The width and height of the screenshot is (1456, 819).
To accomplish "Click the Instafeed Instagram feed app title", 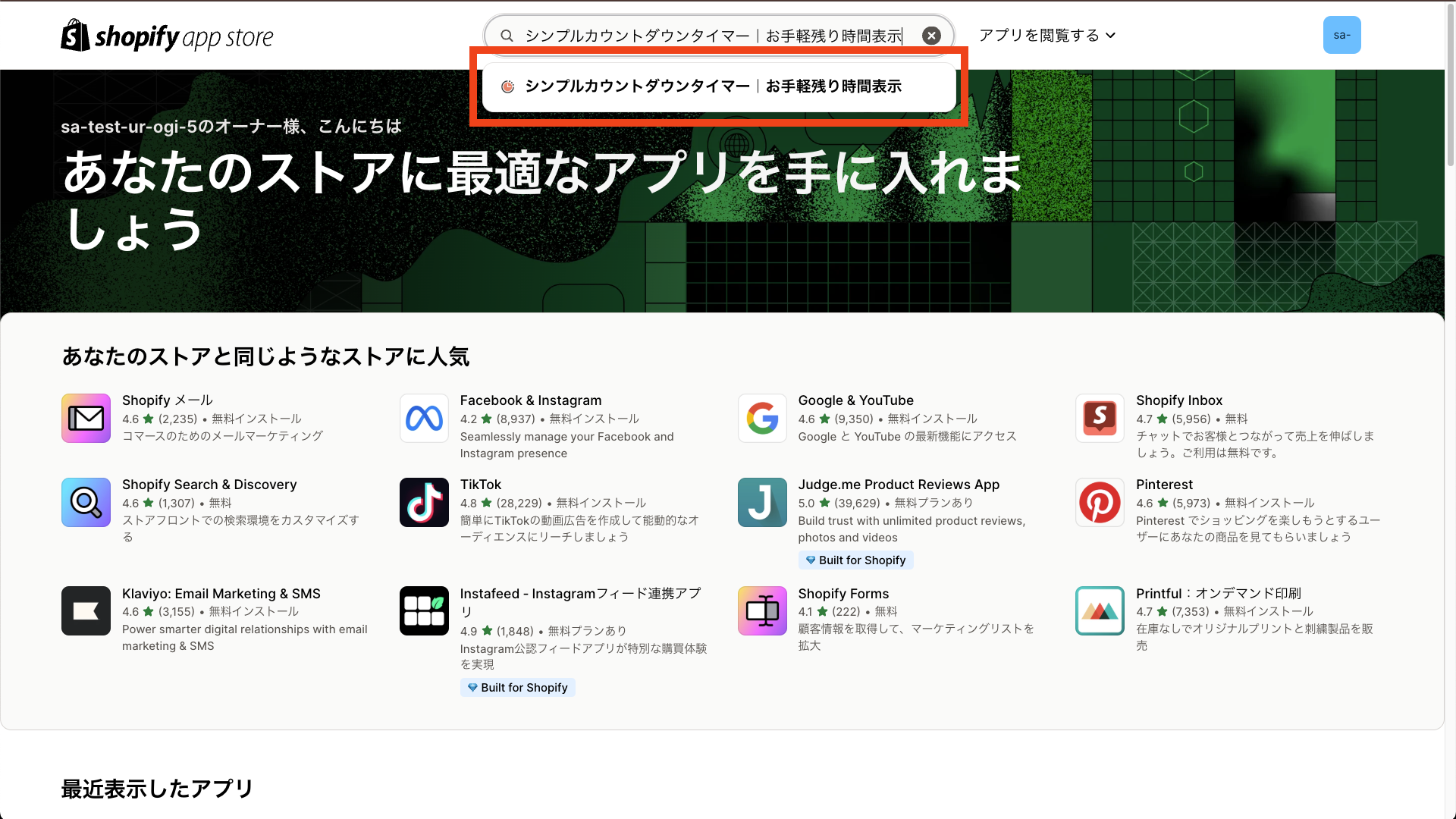I will tap(581, 601).
